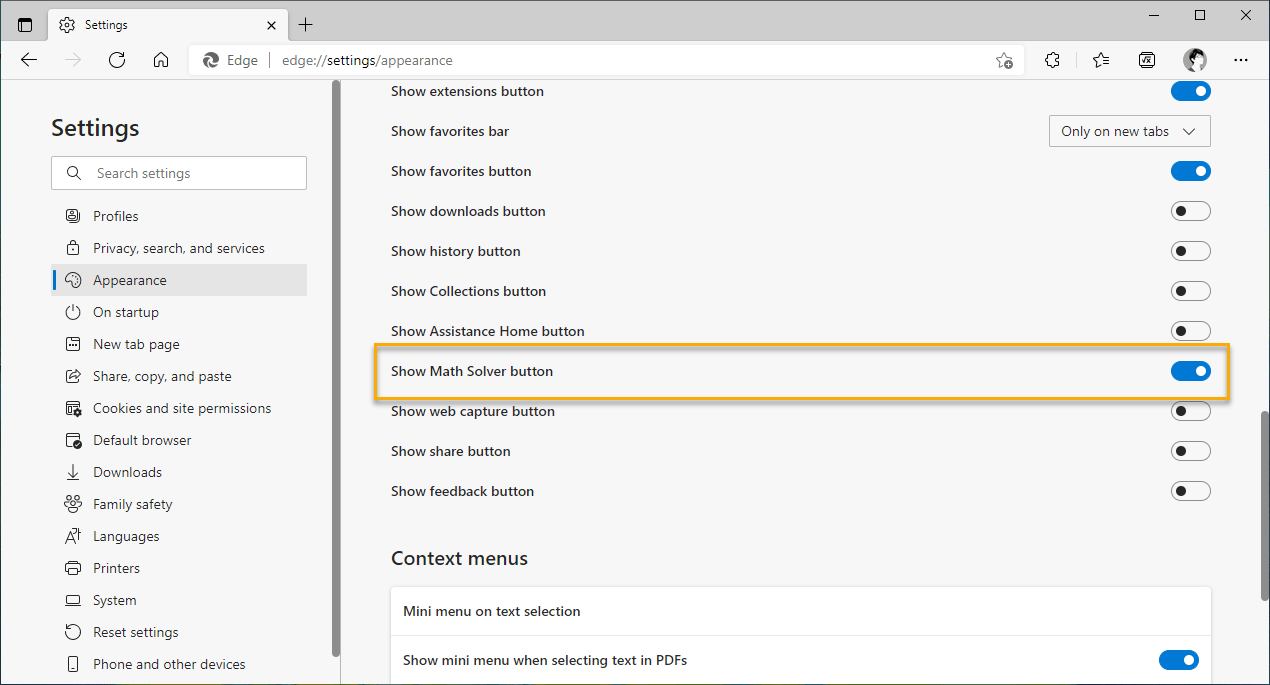
Task: Open the Reset settings section
Action: click(x=133, y=631)
